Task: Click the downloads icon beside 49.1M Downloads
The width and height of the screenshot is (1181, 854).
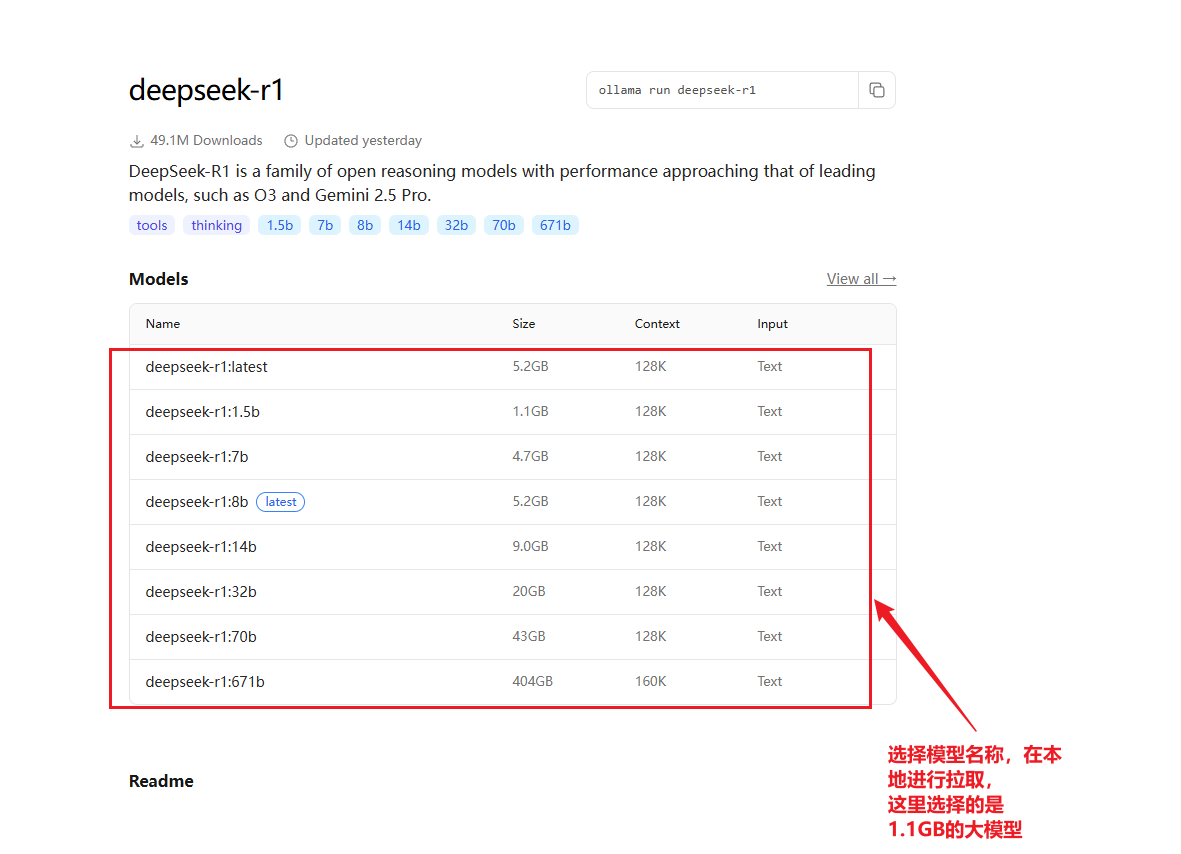Action: [137, 141]
